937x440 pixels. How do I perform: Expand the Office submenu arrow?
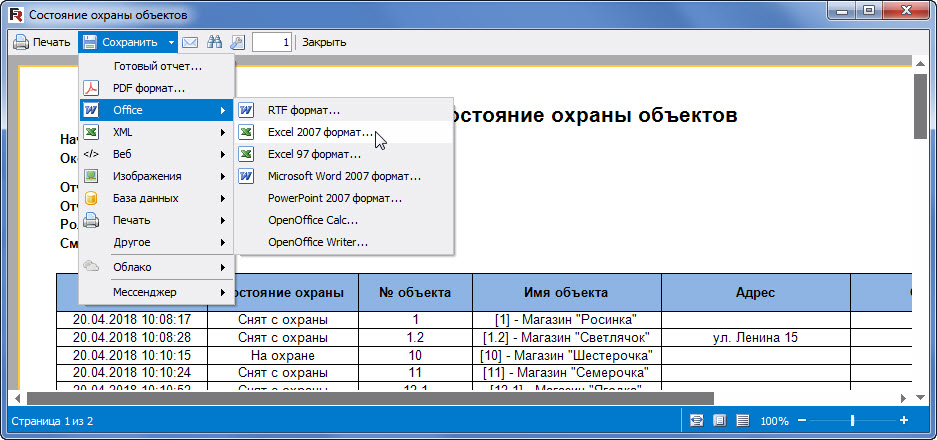[223, 111]
